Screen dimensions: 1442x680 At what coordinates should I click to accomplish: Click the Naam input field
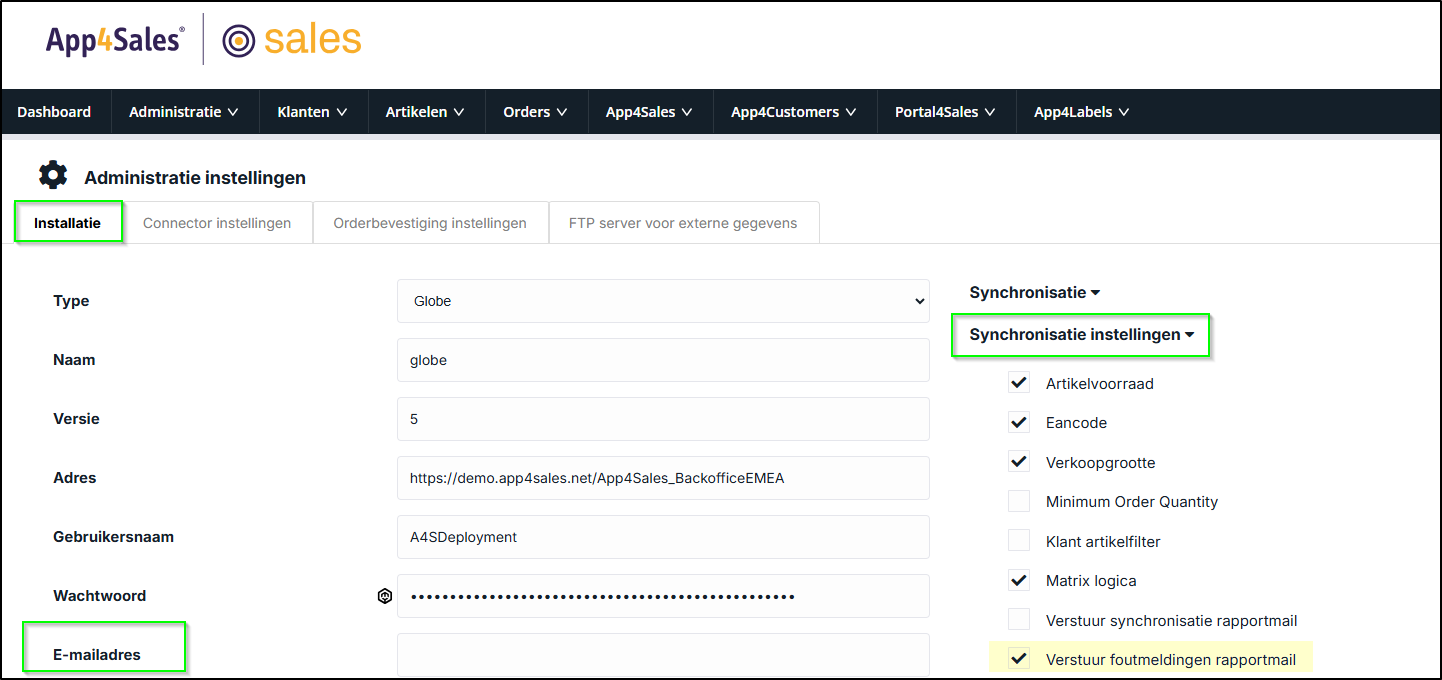click(663, 360)
